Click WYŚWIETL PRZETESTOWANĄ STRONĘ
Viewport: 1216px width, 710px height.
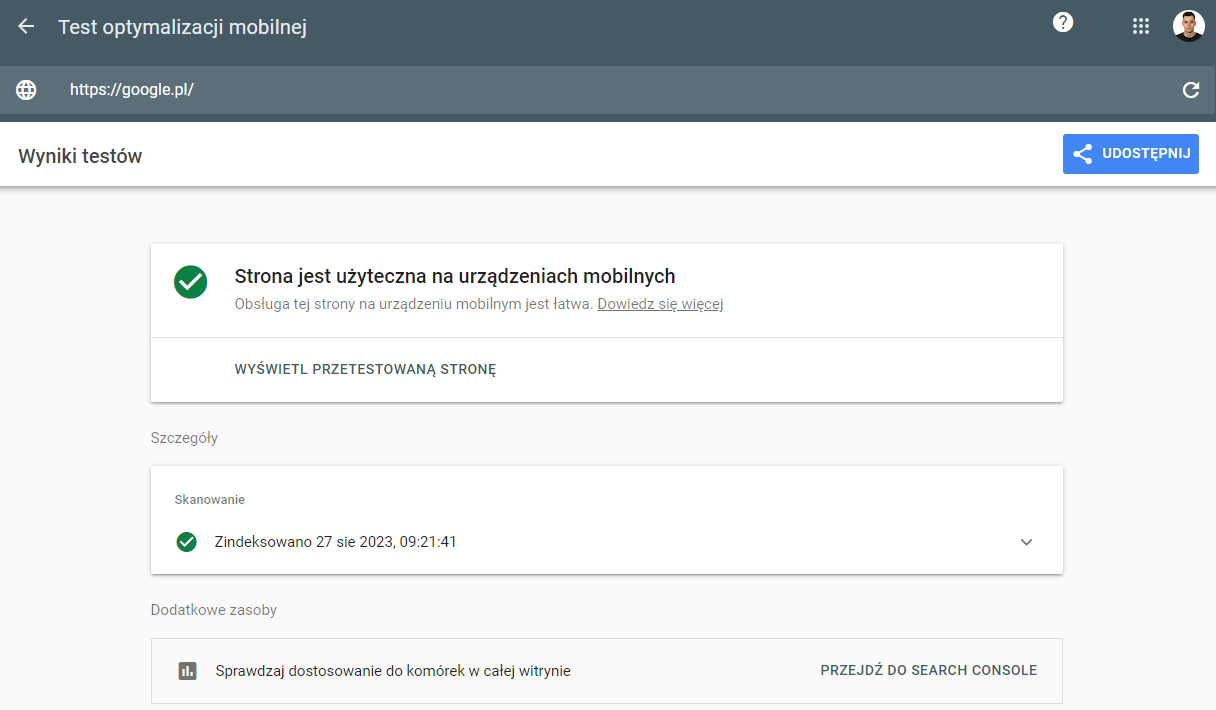pyautogui.click(x=365, y=369)
